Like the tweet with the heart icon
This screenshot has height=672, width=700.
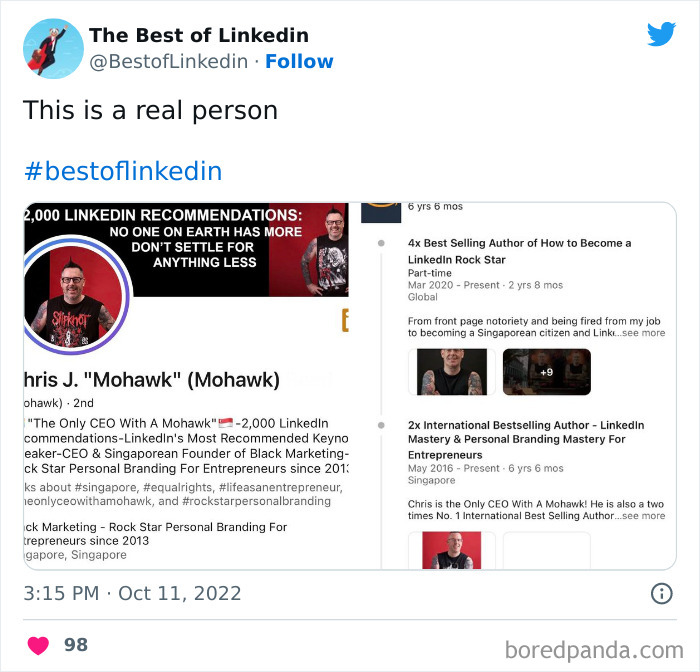coord(38,645)
